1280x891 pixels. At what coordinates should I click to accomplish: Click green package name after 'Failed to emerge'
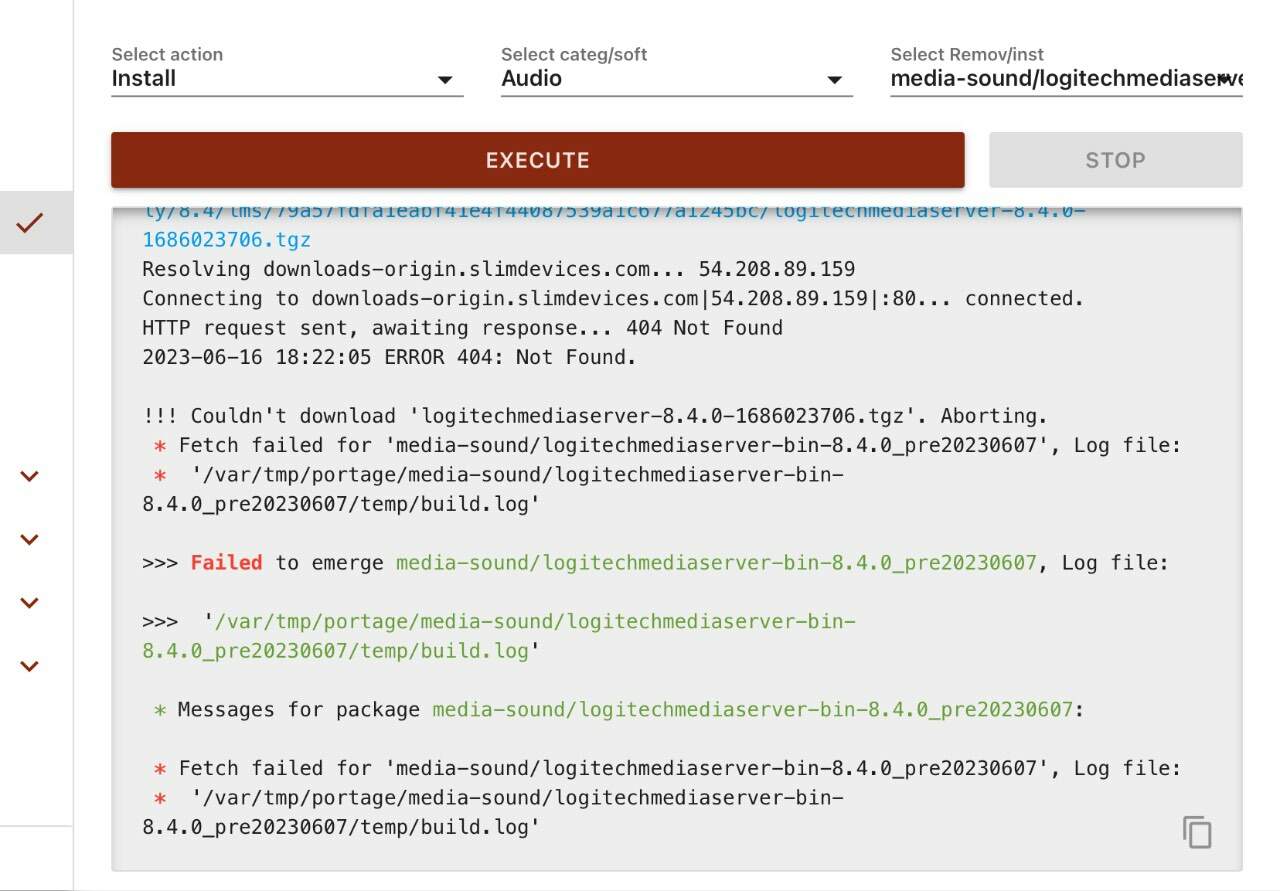(716, 563)
